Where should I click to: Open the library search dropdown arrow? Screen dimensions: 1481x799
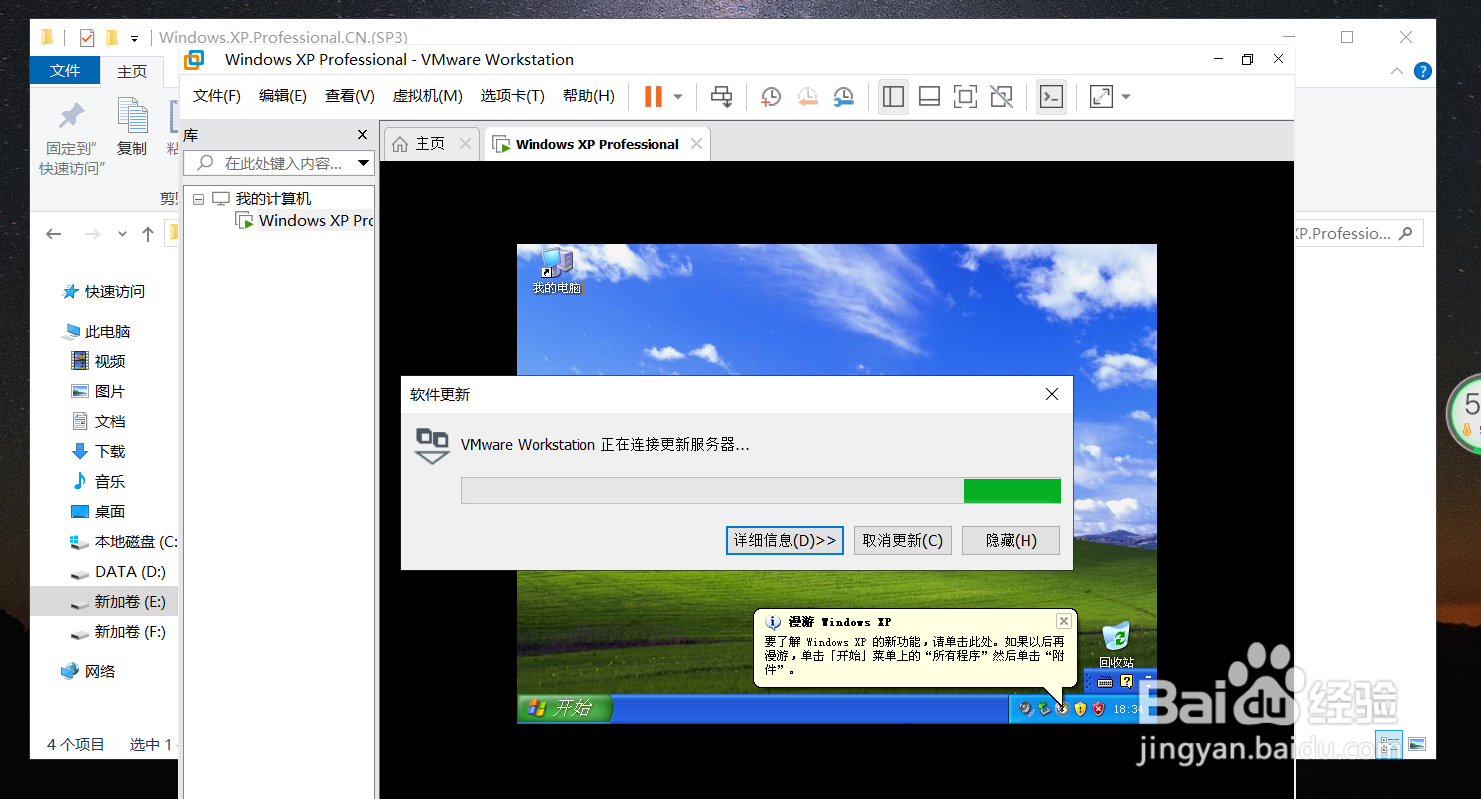pos(364,163)
